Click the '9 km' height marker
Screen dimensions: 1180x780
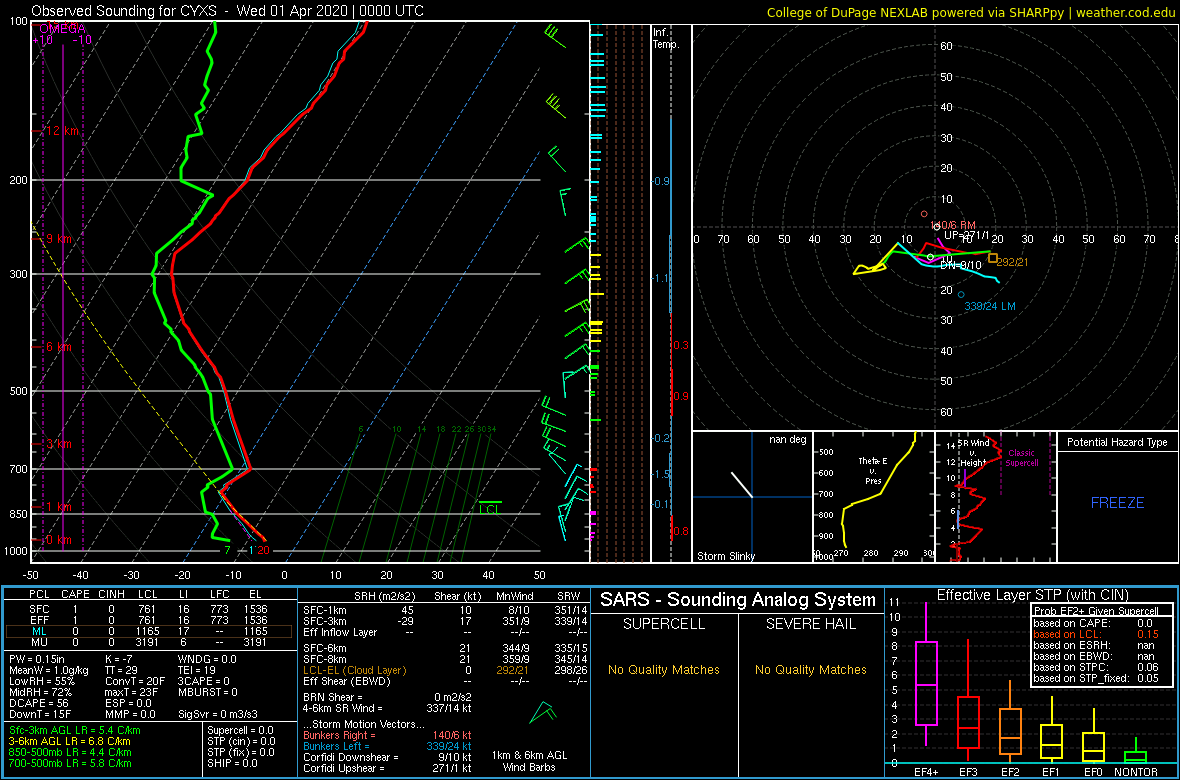[x=58, y=239]
